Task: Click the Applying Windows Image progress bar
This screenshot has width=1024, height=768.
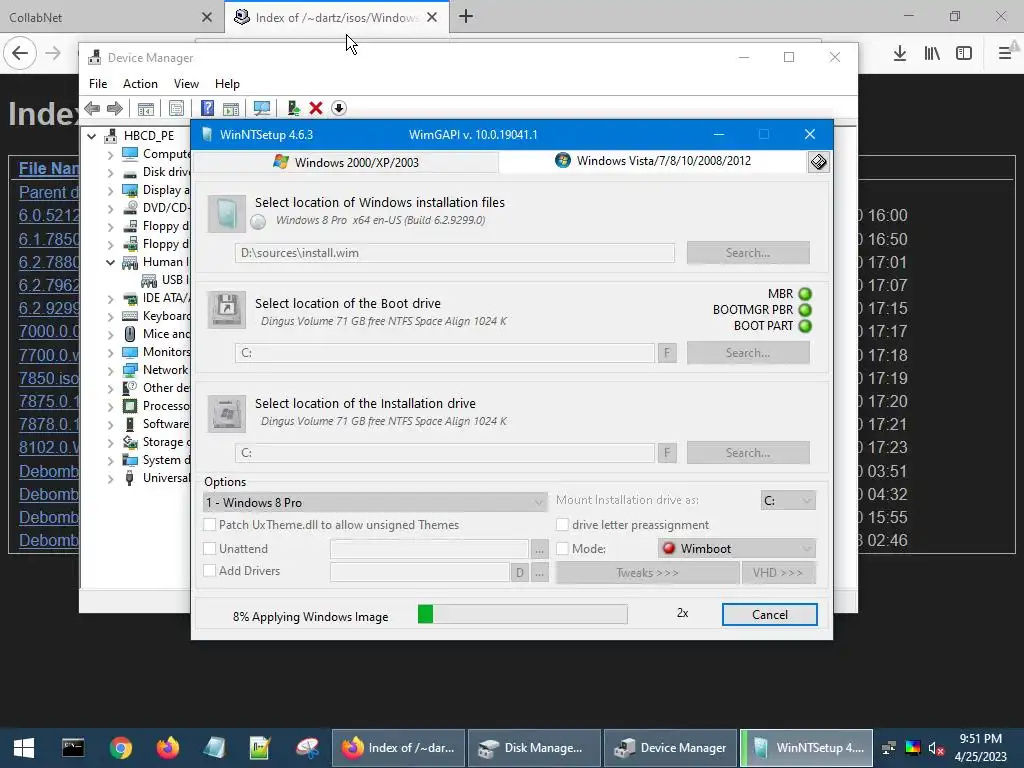Action: pyautogui.click(x=522, y=614)
